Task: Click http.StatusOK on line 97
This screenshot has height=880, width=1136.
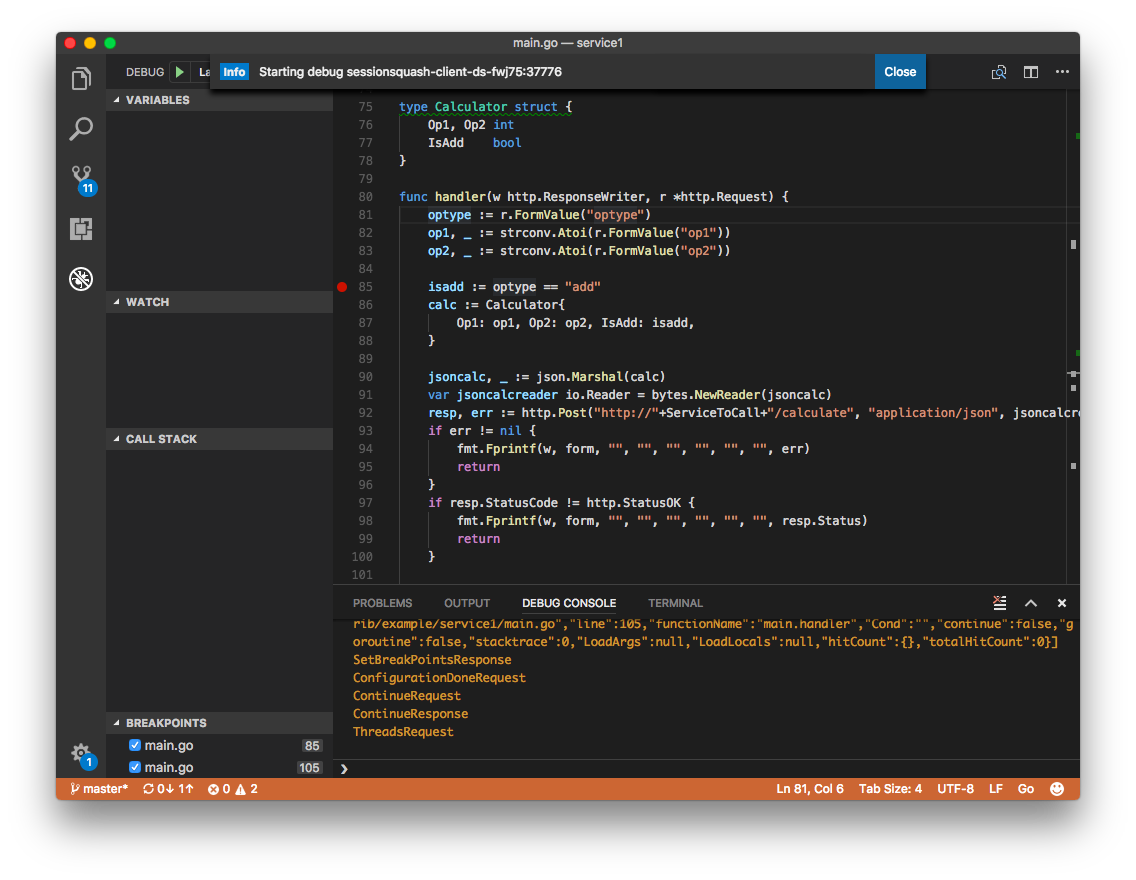Action: click(x=633, y=503)
